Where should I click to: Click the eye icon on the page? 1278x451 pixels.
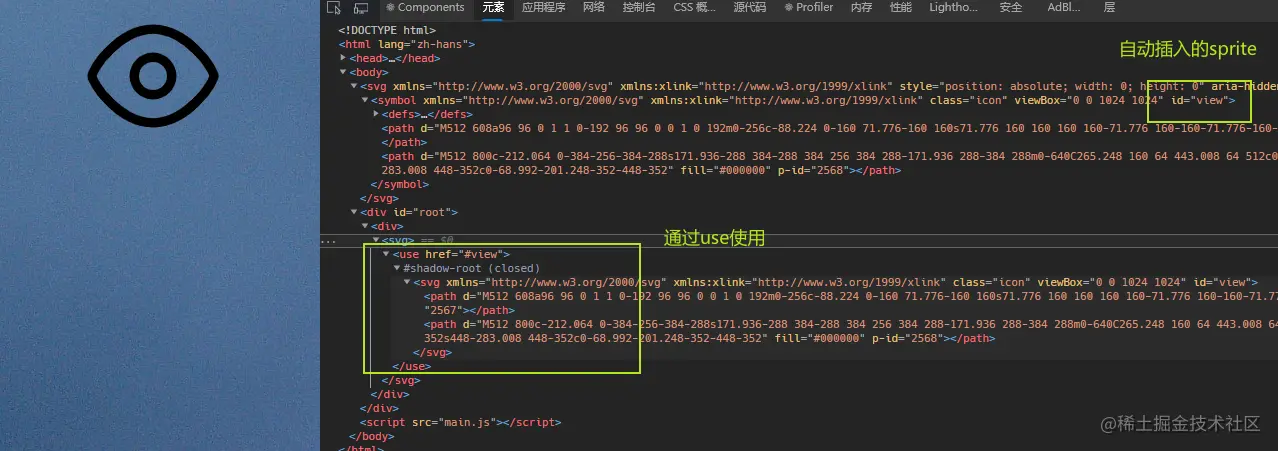click(153, 75)
